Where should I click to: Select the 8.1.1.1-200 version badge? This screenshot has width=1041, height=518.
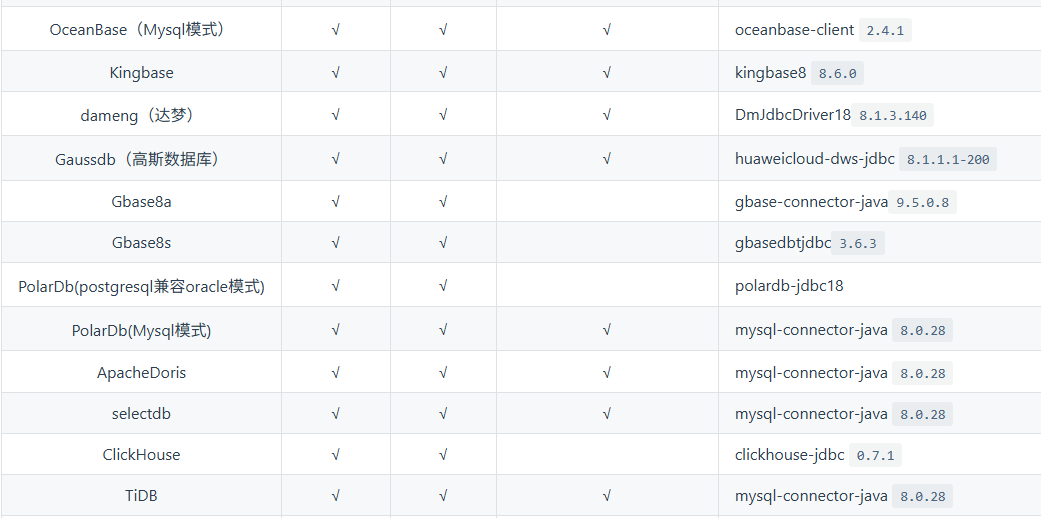point(948,159)
